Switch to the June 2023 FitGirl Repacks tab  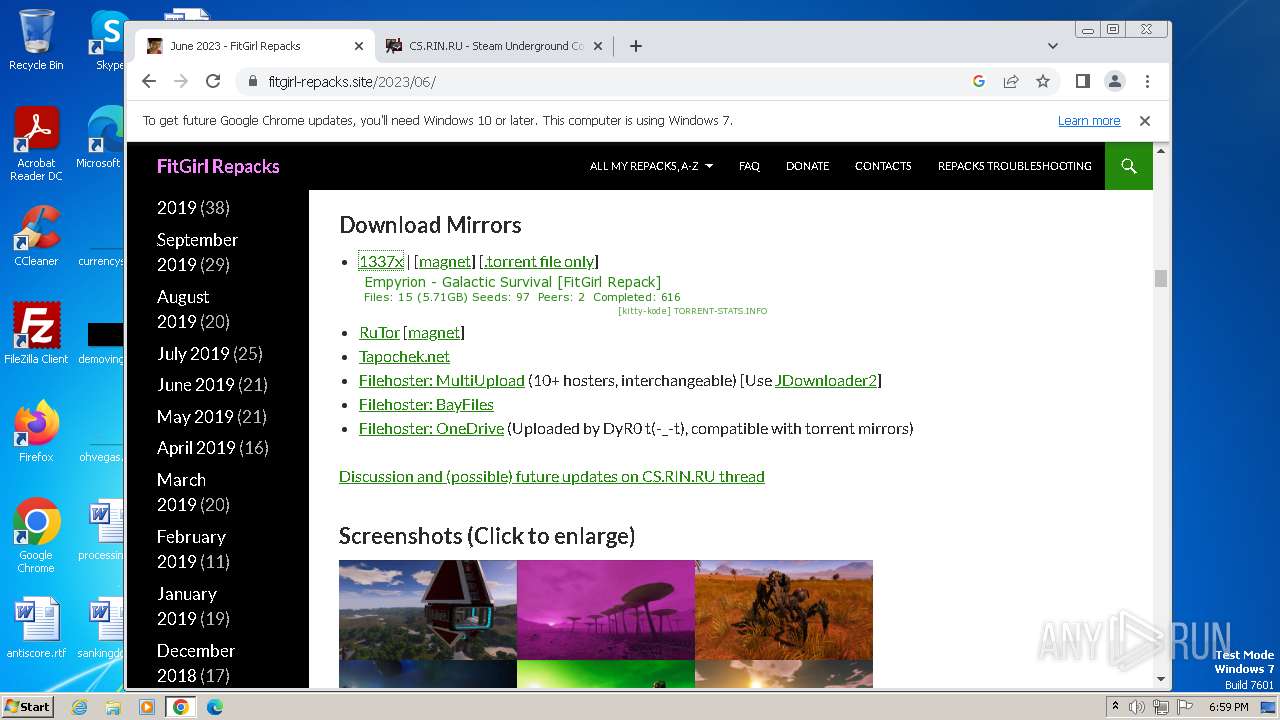(x=255, y=46)
